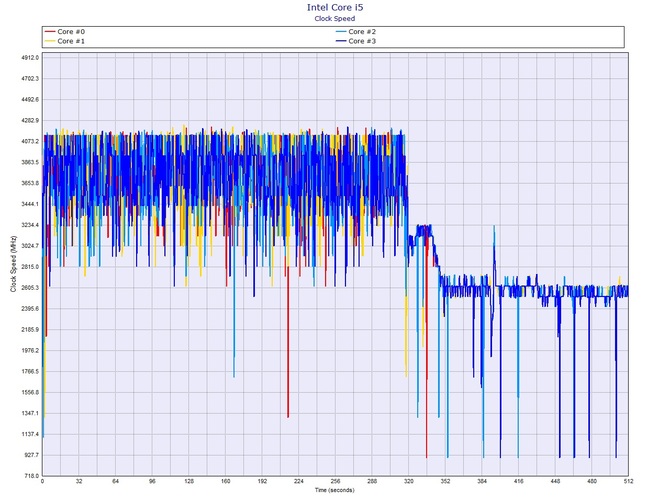670x502 pixels.
Task: Click the 2605.3 y-axis value
Action: [x=30, y=288]
